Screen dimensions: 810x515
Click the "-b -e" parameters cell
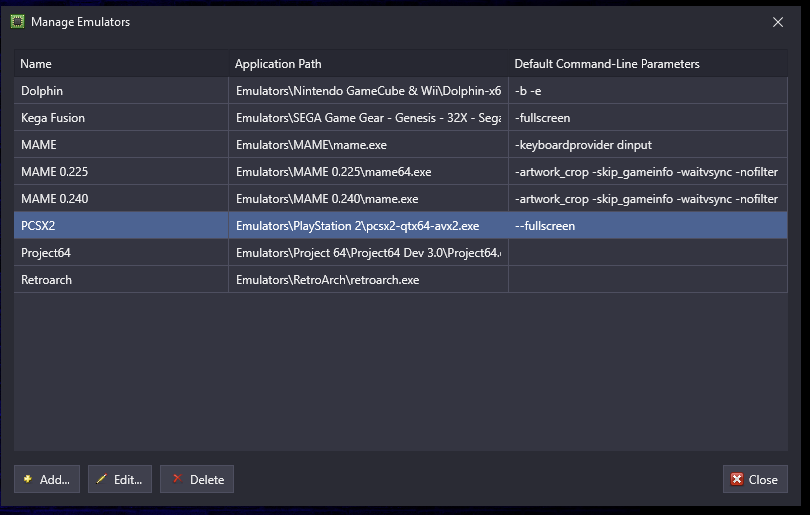648,90
